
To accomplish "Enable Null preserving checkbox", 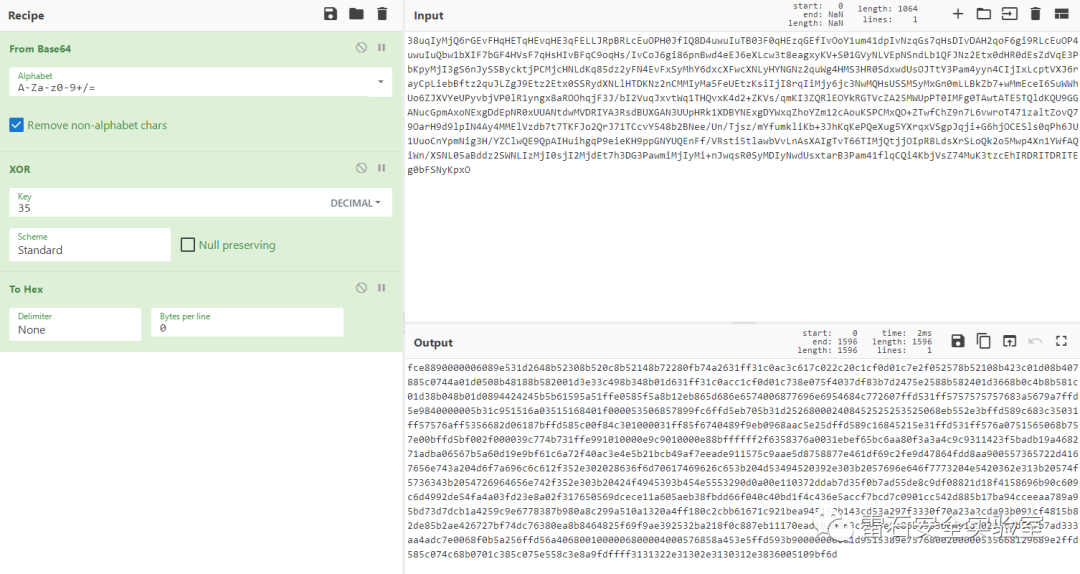I will click(187, 245).
